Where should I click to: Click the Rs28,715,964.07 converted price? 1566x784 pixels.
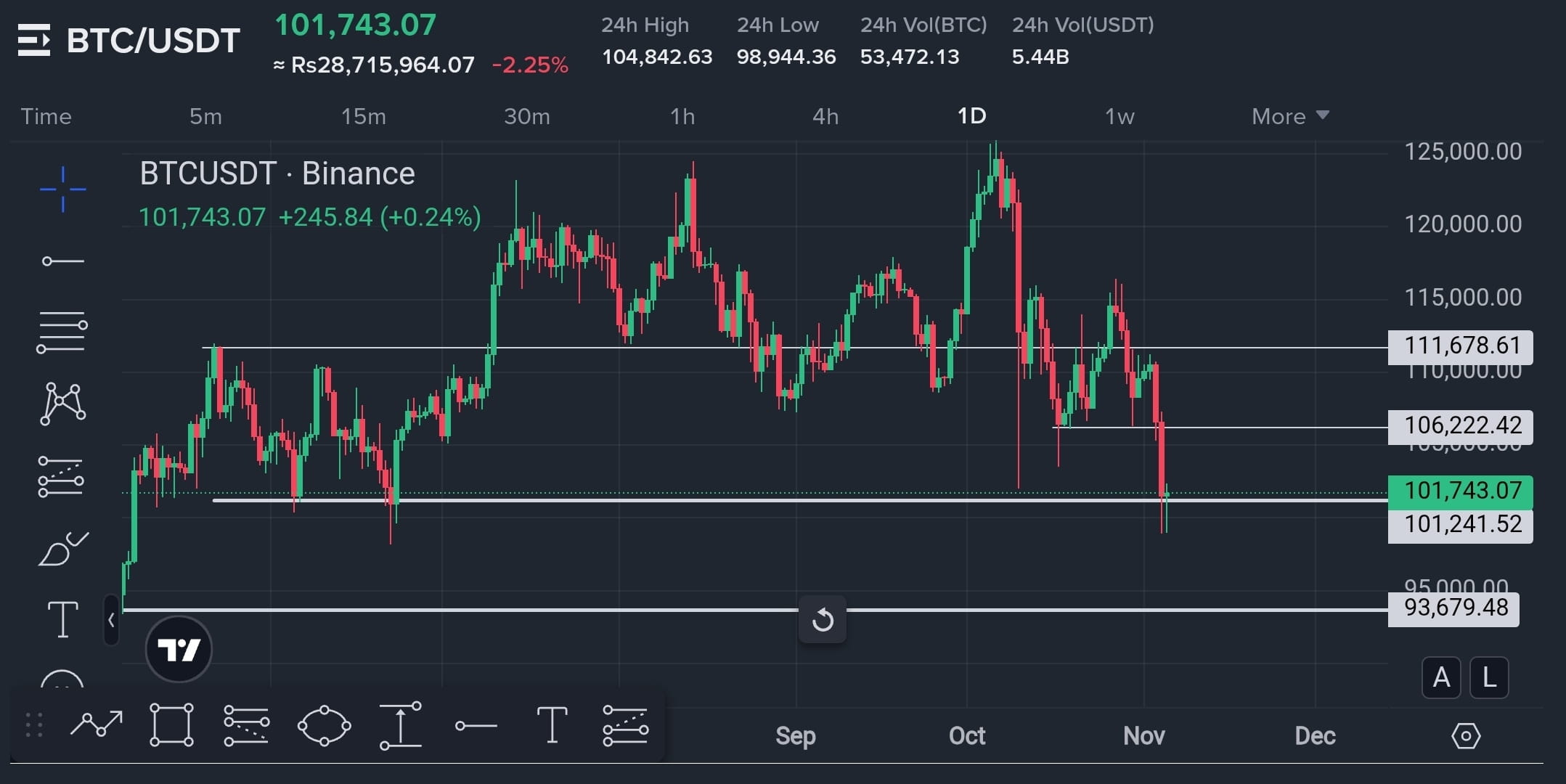pyautogui.click(x=383, y=65)
